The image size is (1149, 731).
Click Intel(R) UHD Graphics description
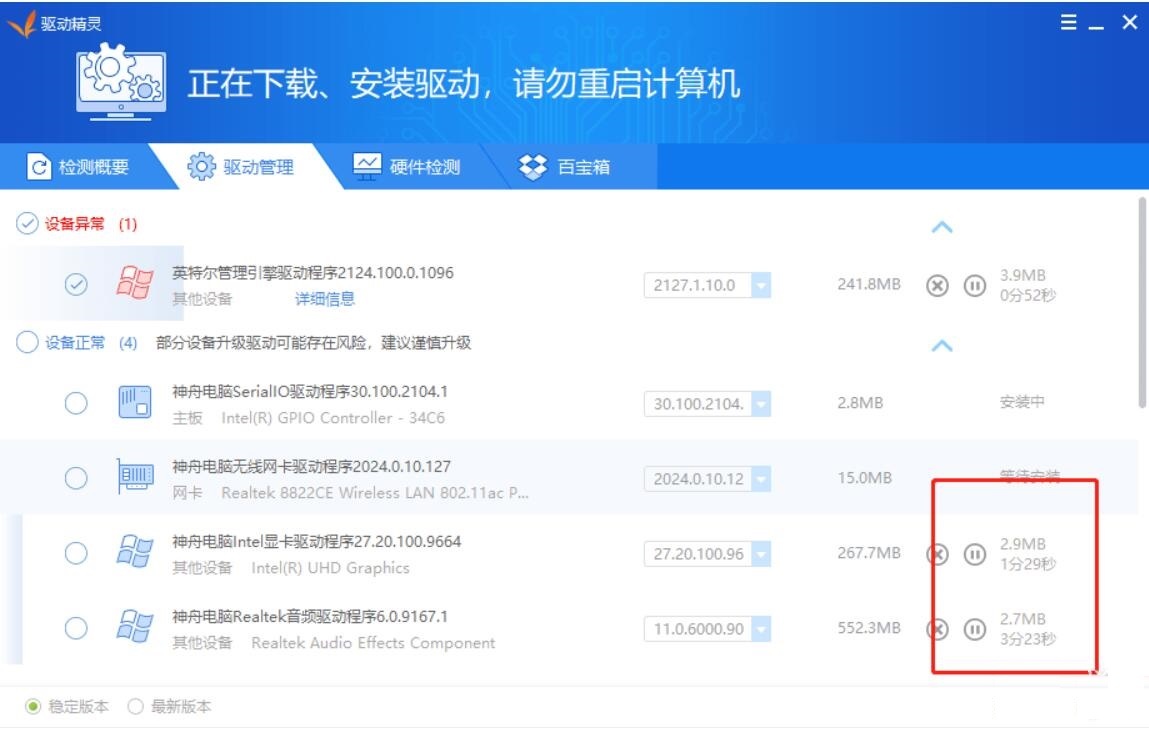tap(330, 568)
